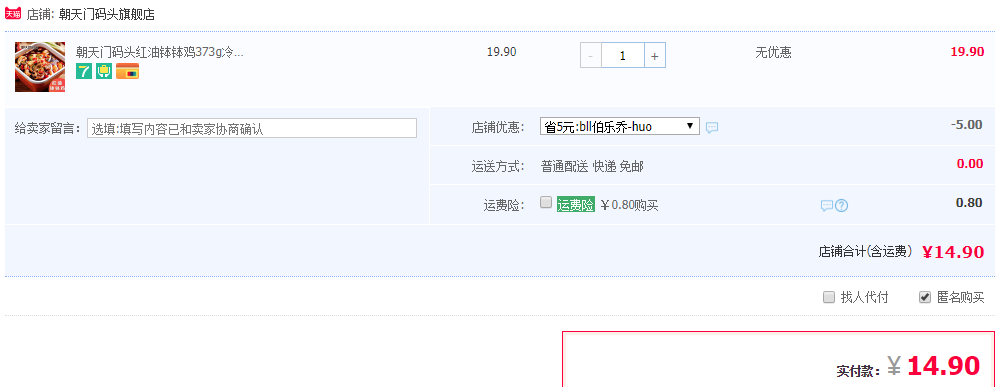Open the 朝天门码头旗舰店 store link
Viewport: 998px width, 387px height.
click(106, 14)
